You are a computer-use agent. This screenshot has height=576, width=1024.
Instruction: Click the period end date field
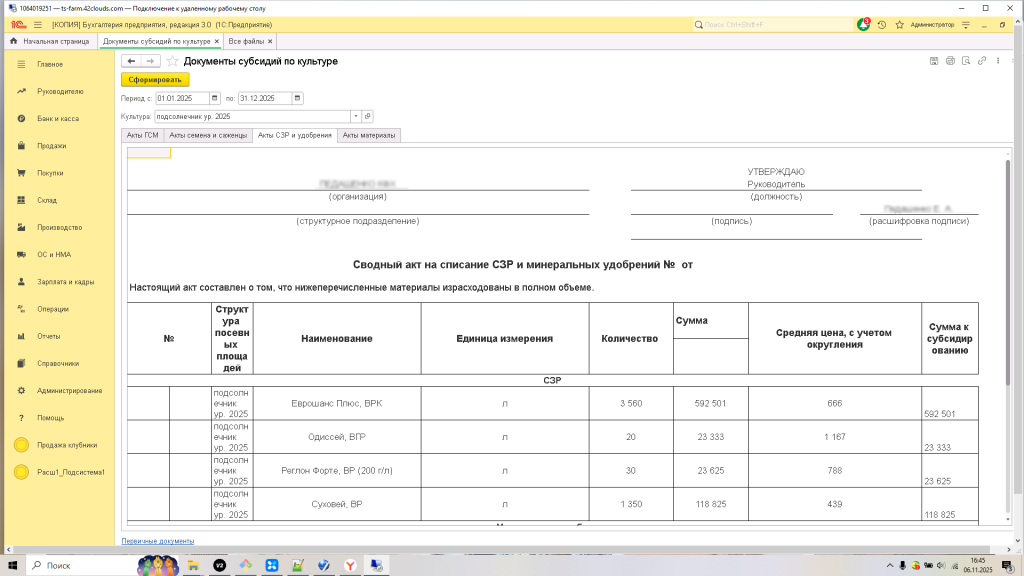click(264, 98)
